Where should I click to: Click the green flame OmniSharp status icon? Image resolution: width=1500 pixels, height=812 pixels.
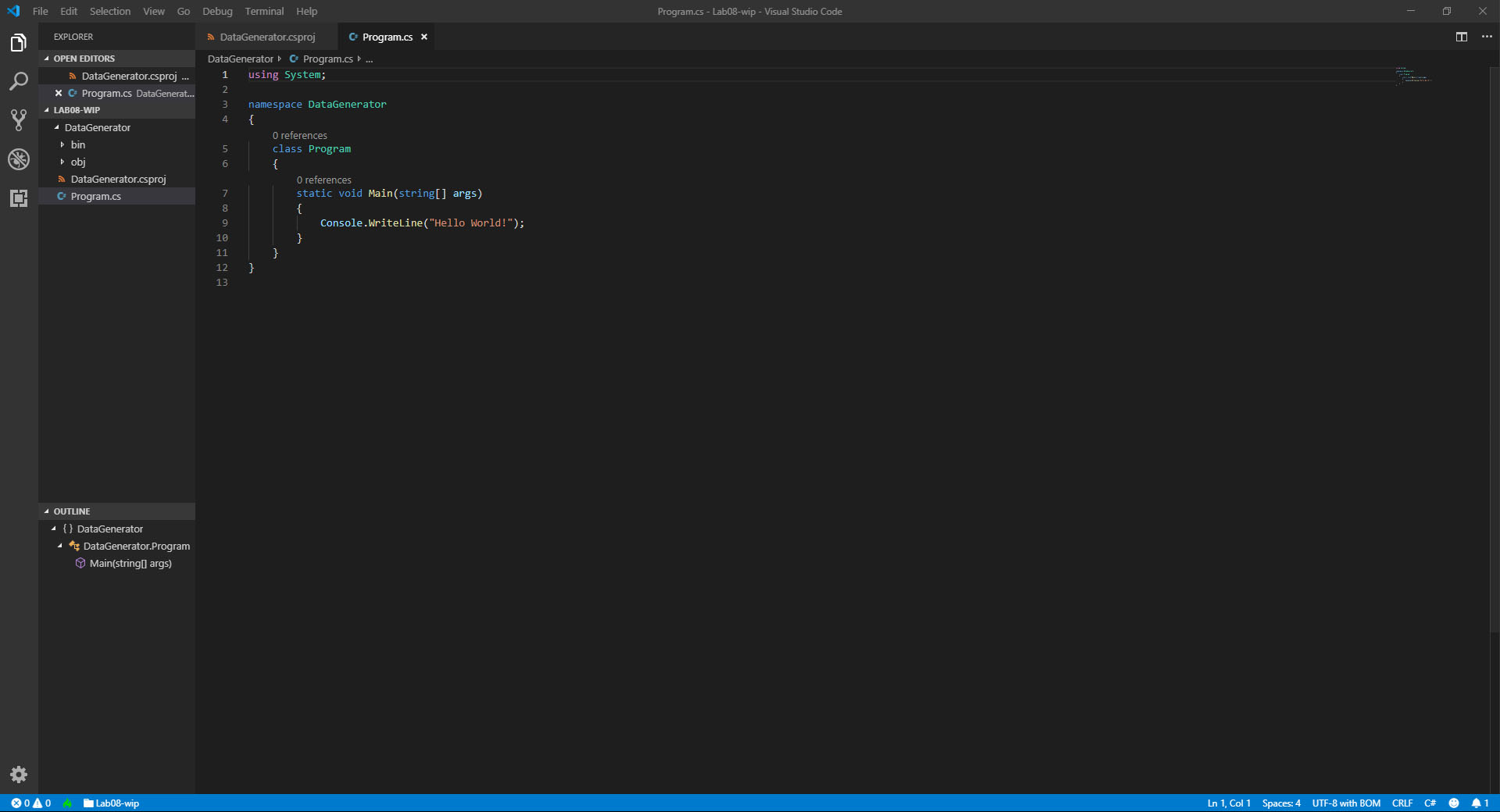pos(67,803)
